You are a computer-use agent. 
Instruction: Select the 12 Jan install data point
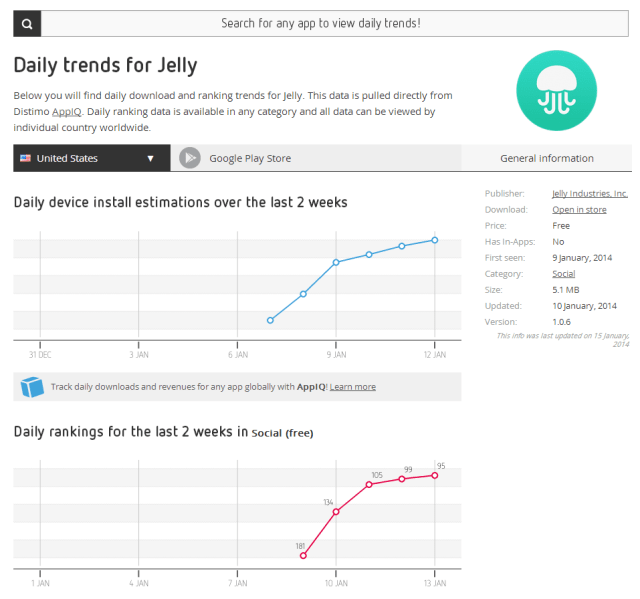[435, 240]
